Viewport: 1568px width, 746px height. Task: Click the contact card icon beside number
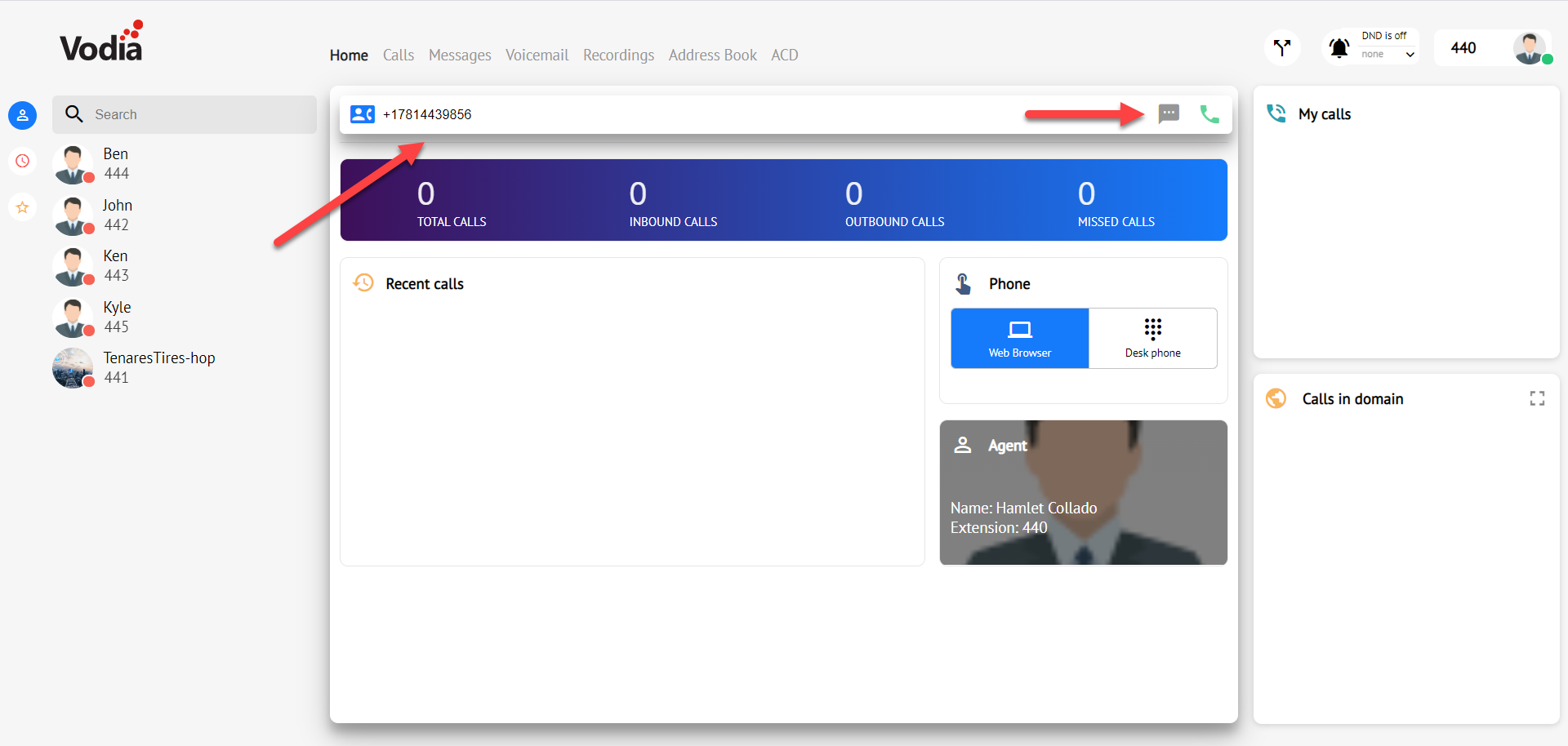(x=362, y=114)
